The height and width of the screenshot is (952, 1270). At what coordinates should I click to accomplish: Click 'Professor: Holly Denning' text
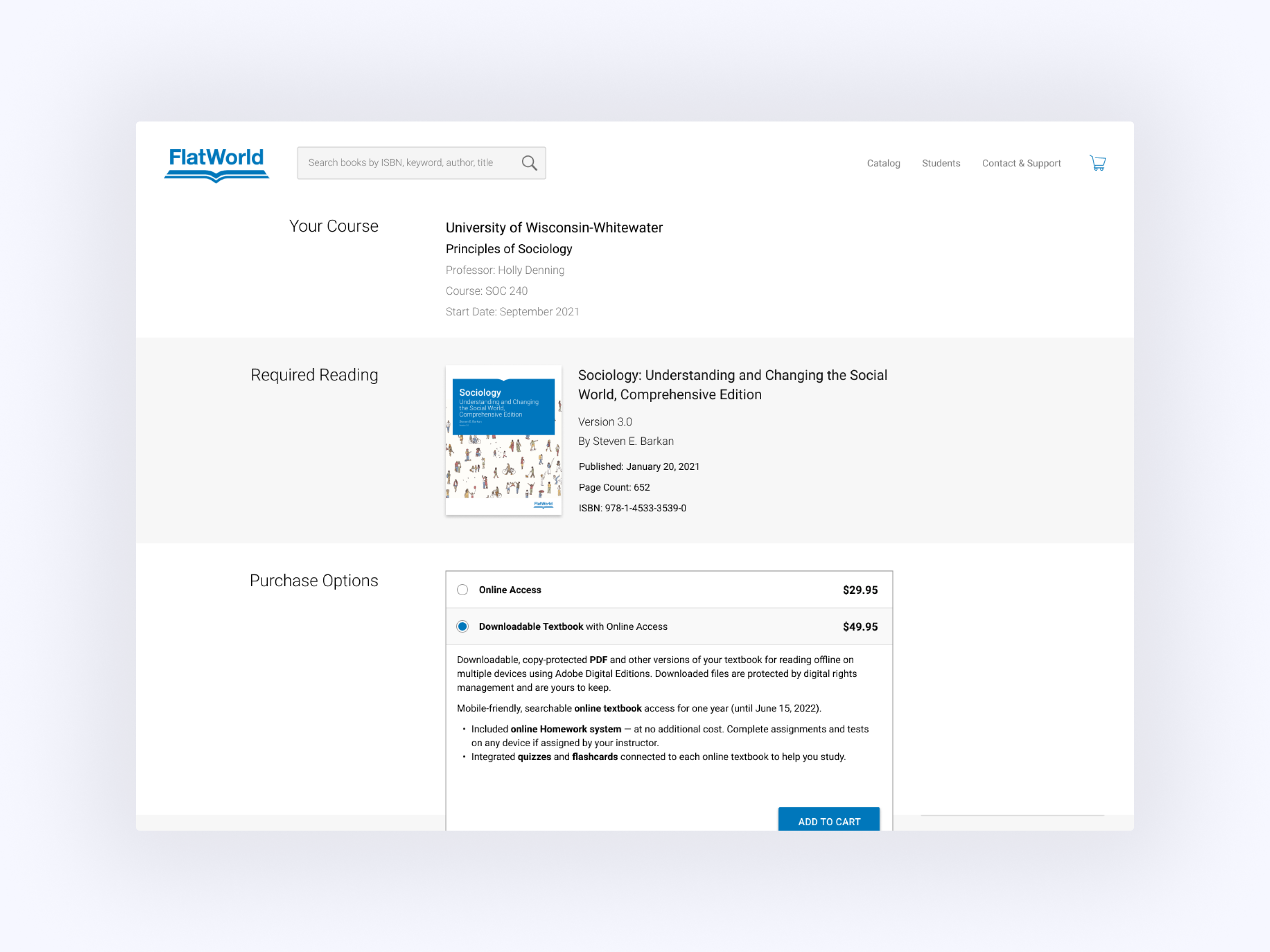click(505, 270)
